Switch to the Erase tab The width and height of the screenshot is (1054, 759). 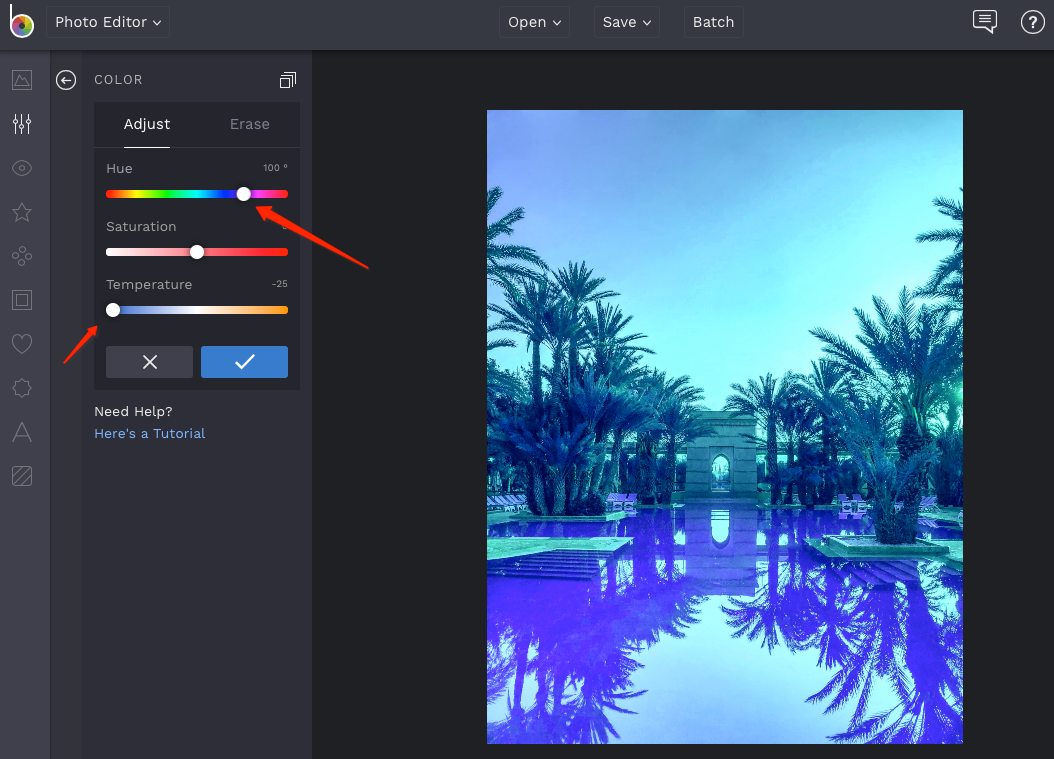[x=248, y=124]
